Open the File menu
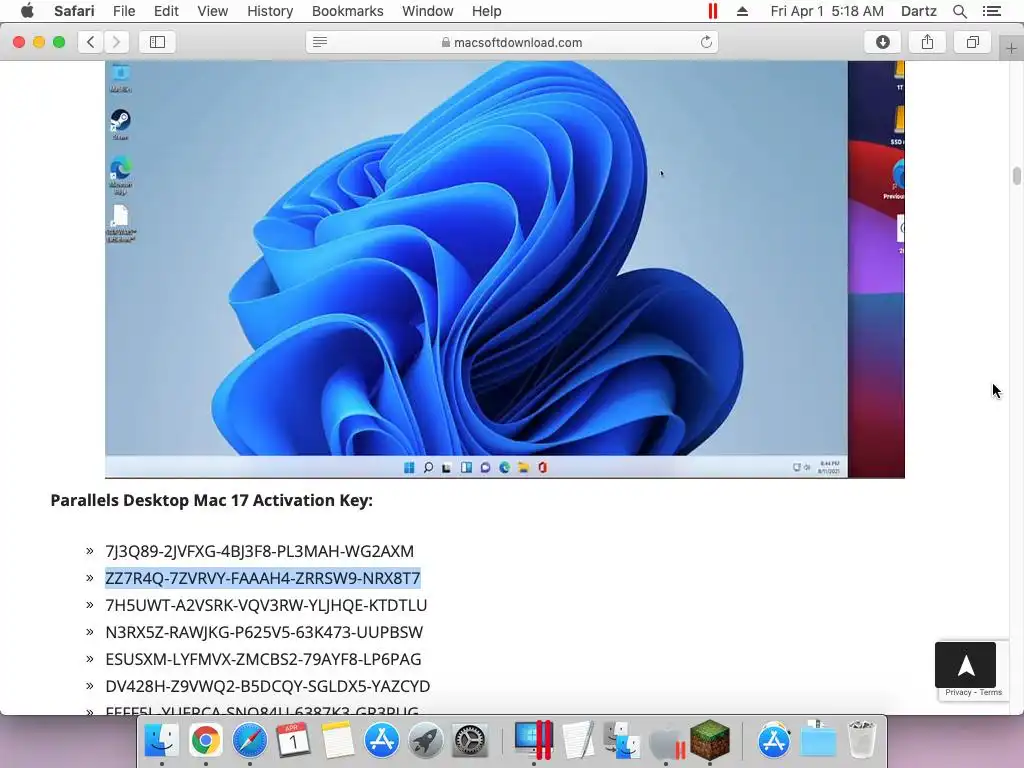The width and height of the screenshot is (1024, 768). click(123, 11)
